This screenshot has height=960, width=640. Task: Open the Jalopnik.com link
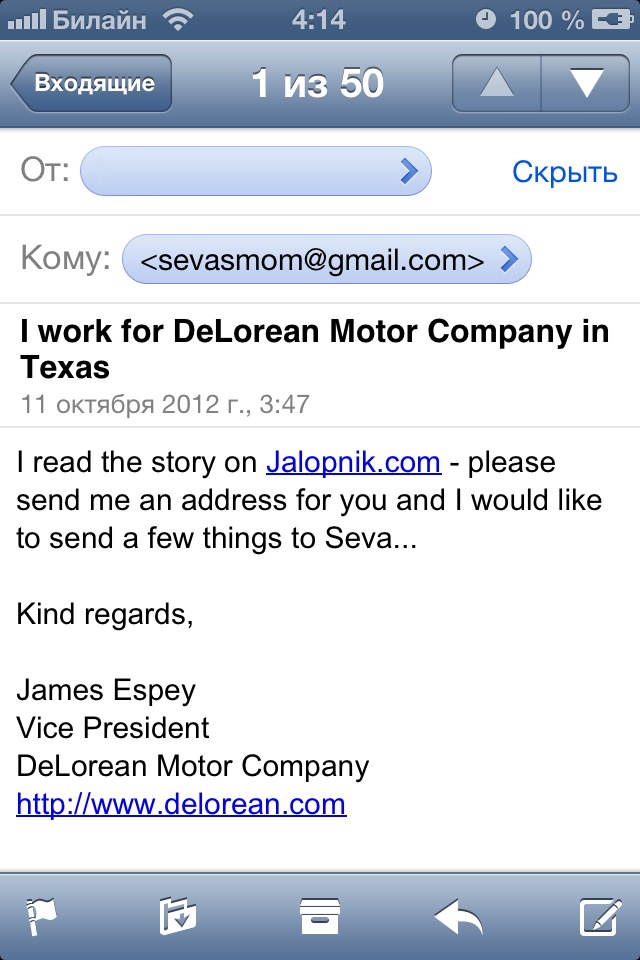pos(353,462)
